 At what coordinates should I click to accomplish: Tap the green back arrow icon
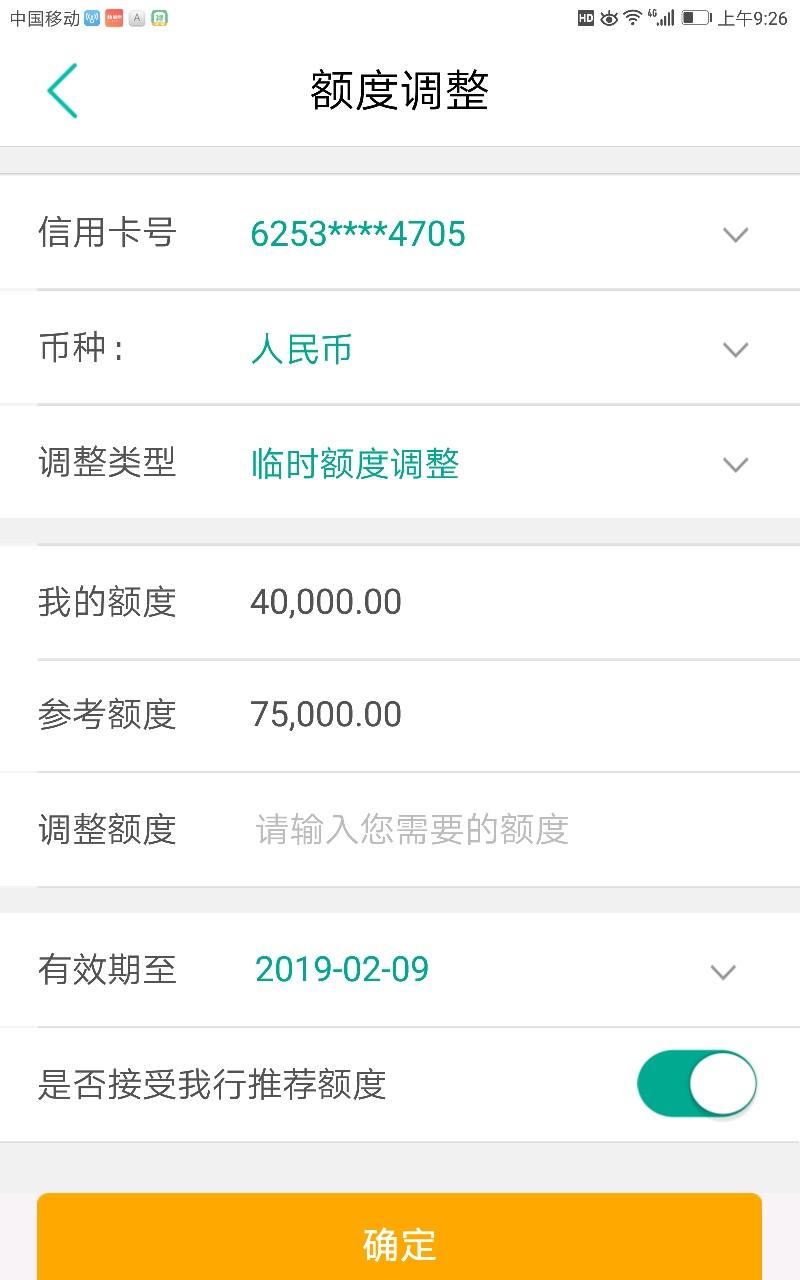(x=62, y=91)
